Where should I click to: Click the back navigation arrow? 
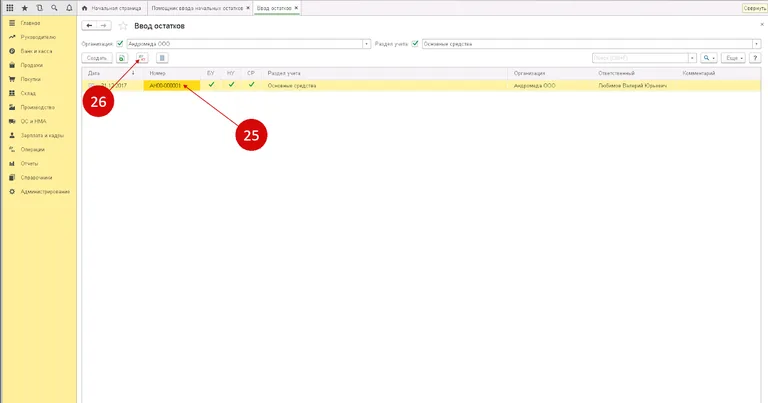click(x=90, y=25)
